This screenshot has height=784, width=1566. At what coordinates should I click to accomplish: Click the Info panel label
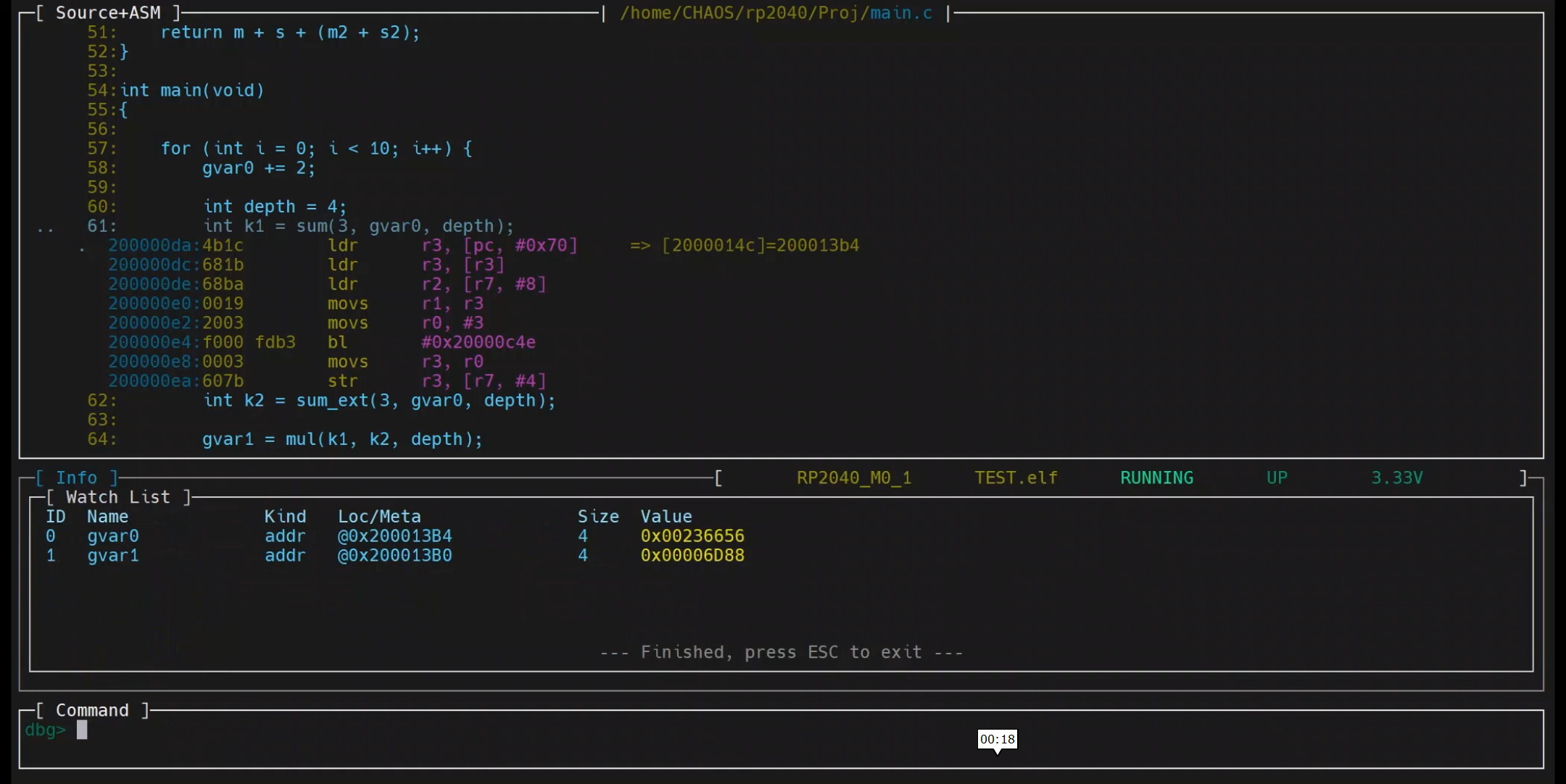point(76,478)
